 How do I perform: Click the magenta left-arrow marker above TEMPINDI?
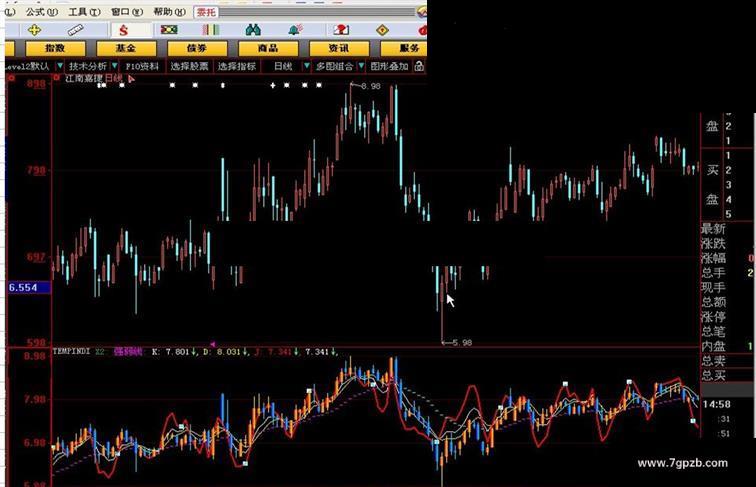(213, 344)
